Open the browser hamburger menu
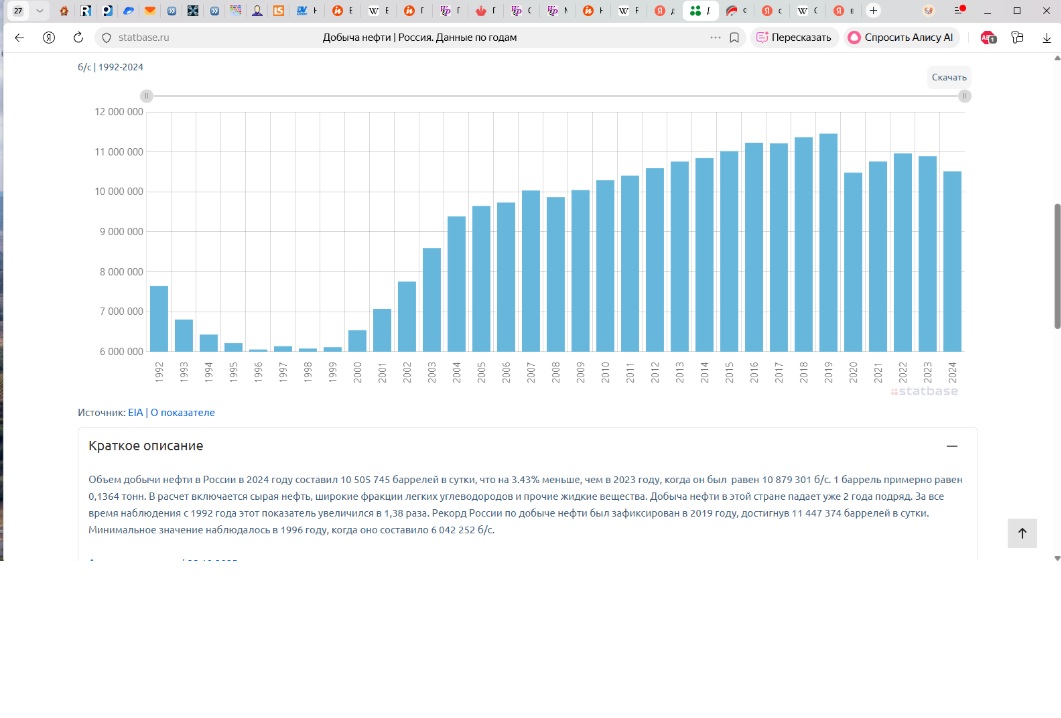 [x=959, y=10]
